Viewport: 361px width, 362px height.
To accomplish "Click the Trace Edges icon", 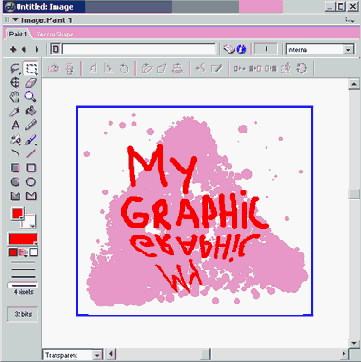I will coord(217,69).
